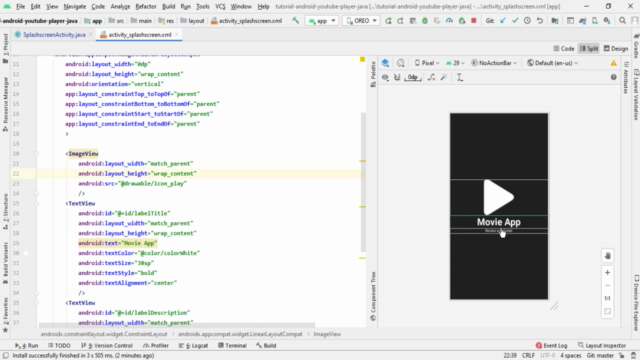Click the Git: master branch status widget

[x=600, y=356]
